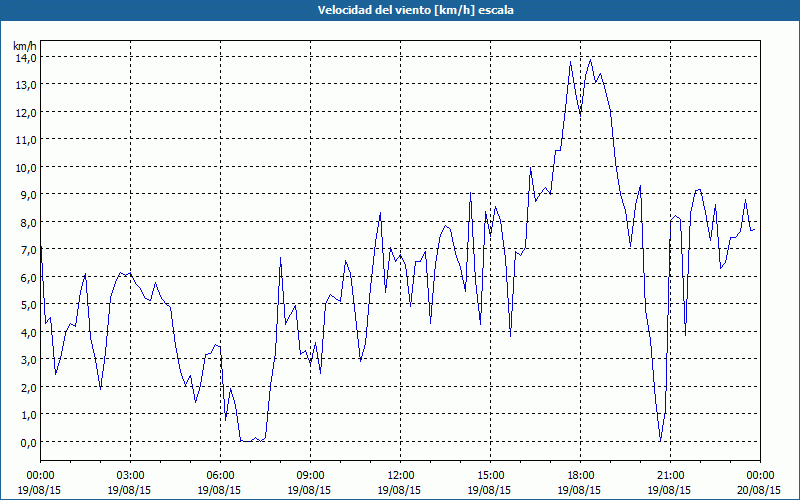Pick the '4,0' y-axis label
Image resolution: width=800 pixels, height=500 pixels.
pos(29,334)
